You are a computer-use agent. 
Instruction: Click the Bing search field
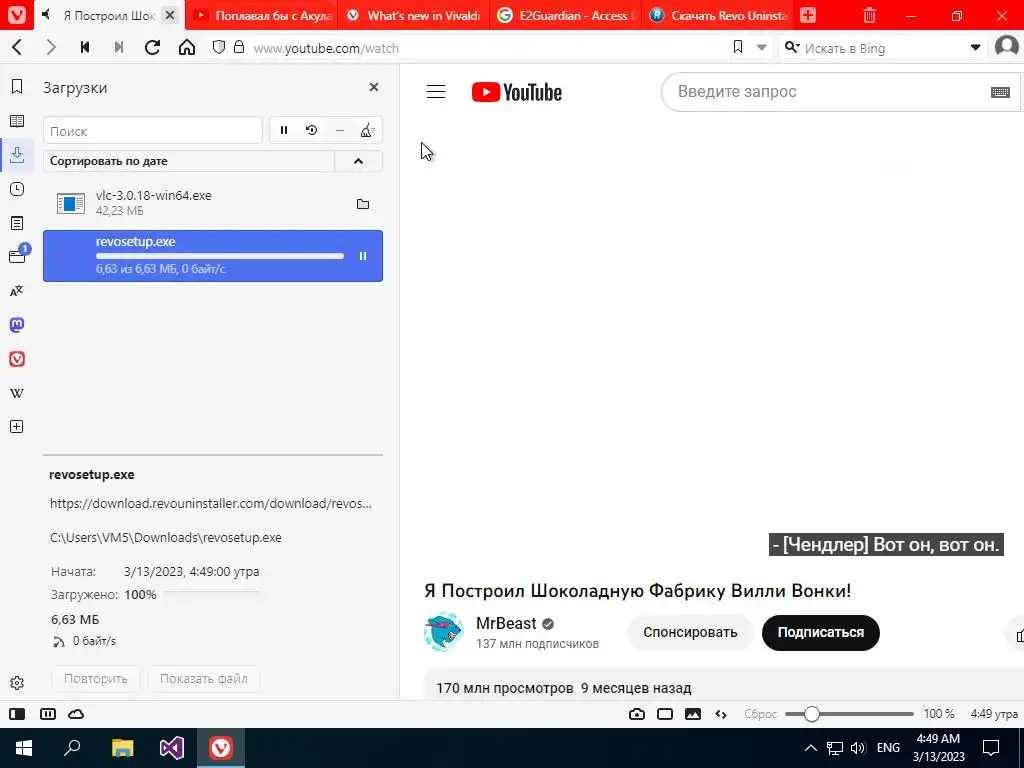pyautogui.click(x=882, y=48)
